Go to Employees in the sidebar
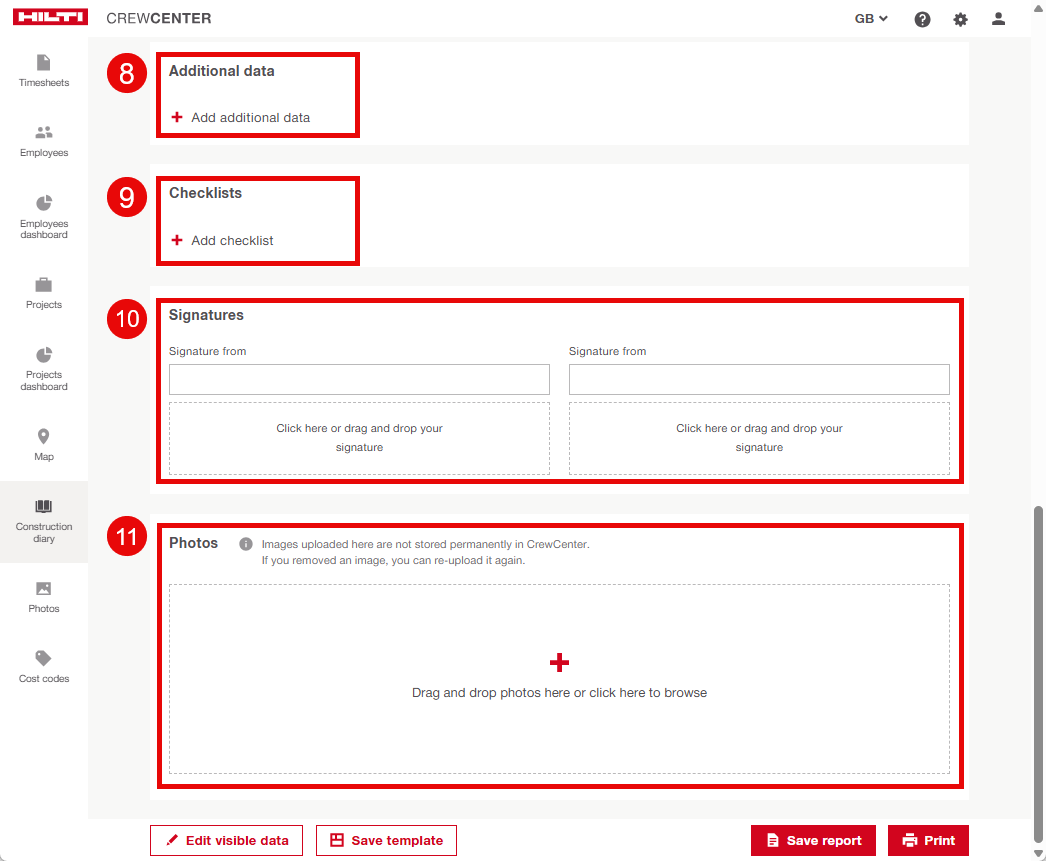1046x861 pixels. point(44,133)
